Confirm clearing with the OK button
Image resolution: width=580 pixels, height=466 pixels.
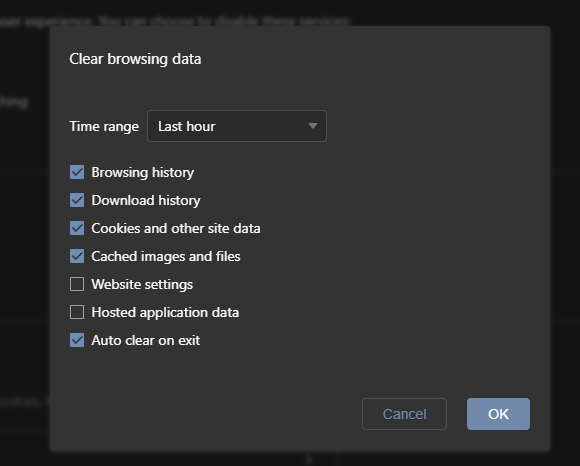tap(498, 414)
